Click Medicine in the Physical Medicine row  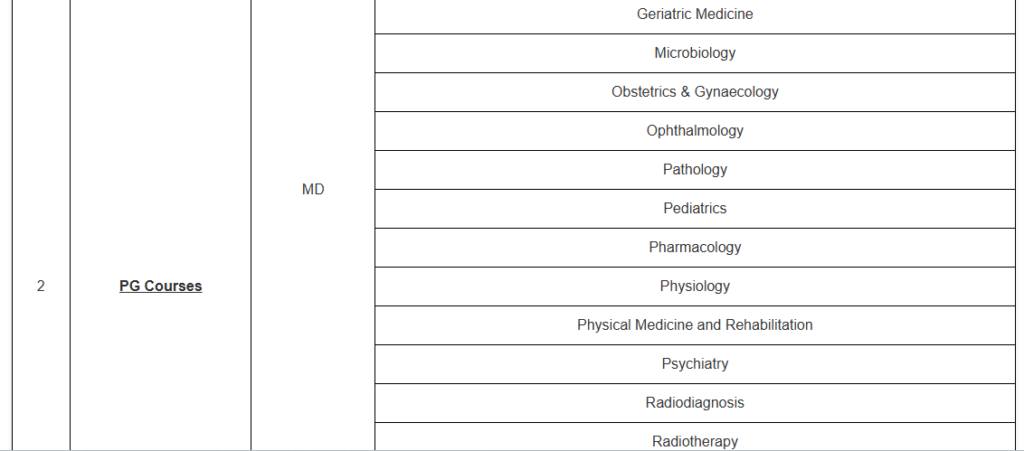pyautogui.click(x=662, y=325)
